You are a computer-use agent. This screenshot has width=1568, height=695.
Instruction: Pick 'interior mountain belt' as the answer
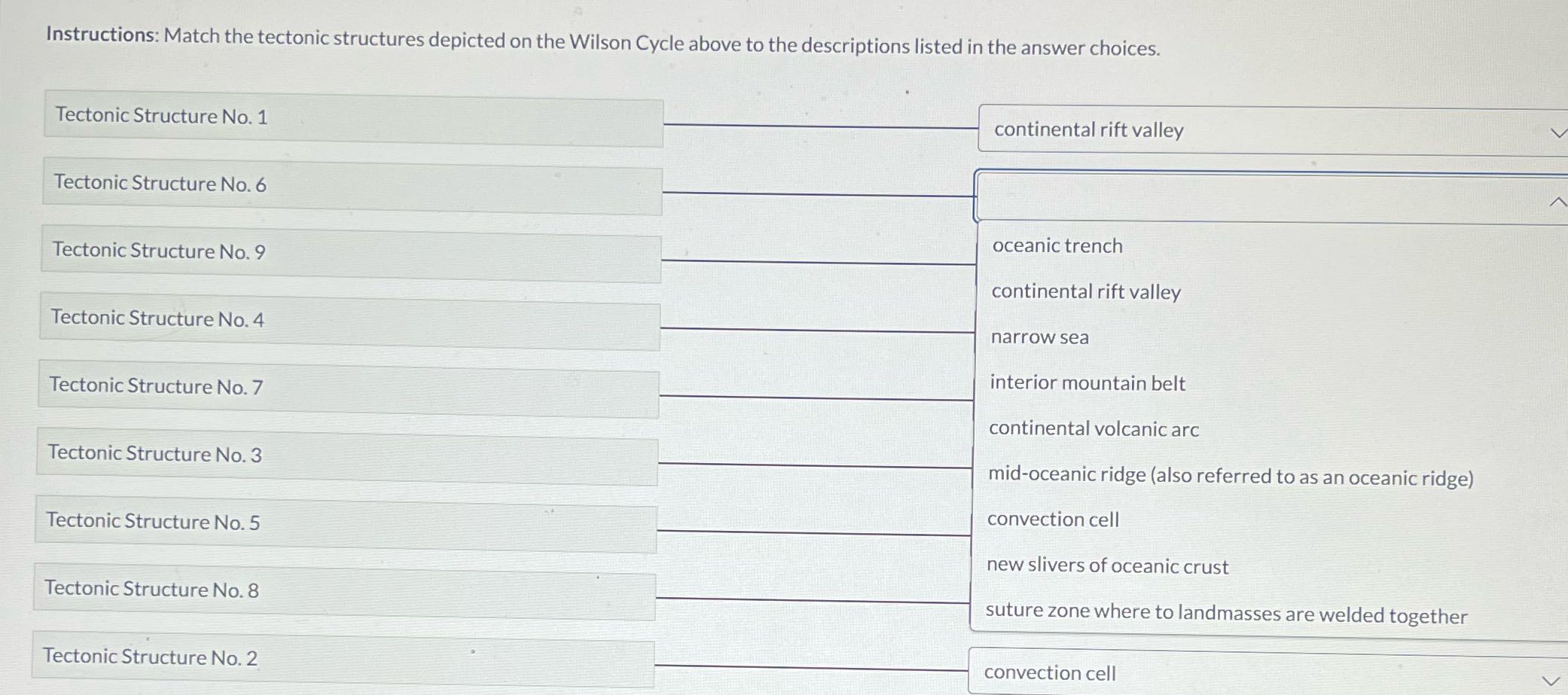click(1087, 383)
